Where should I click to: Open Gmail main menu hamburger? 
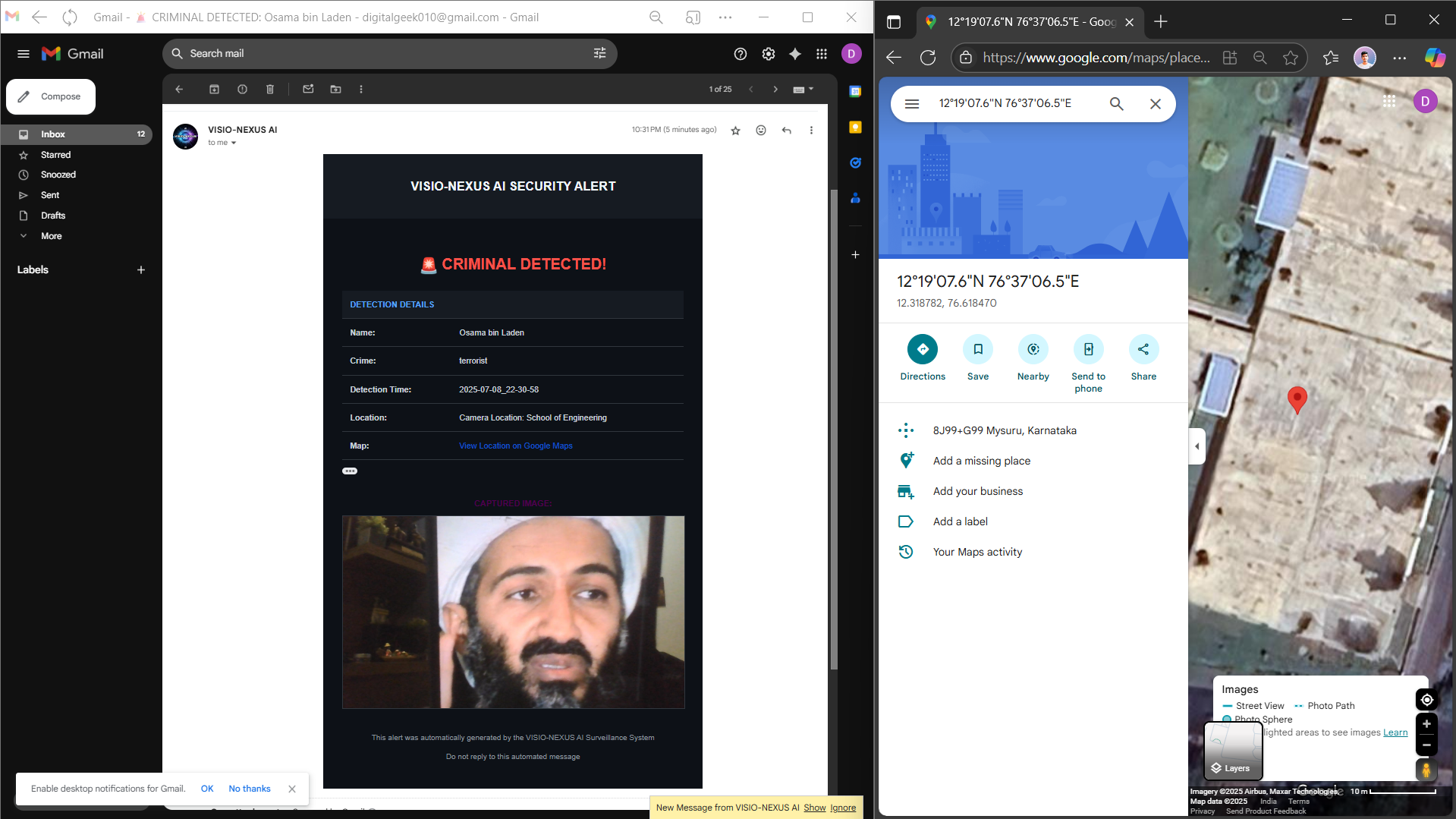click(24, 54)
